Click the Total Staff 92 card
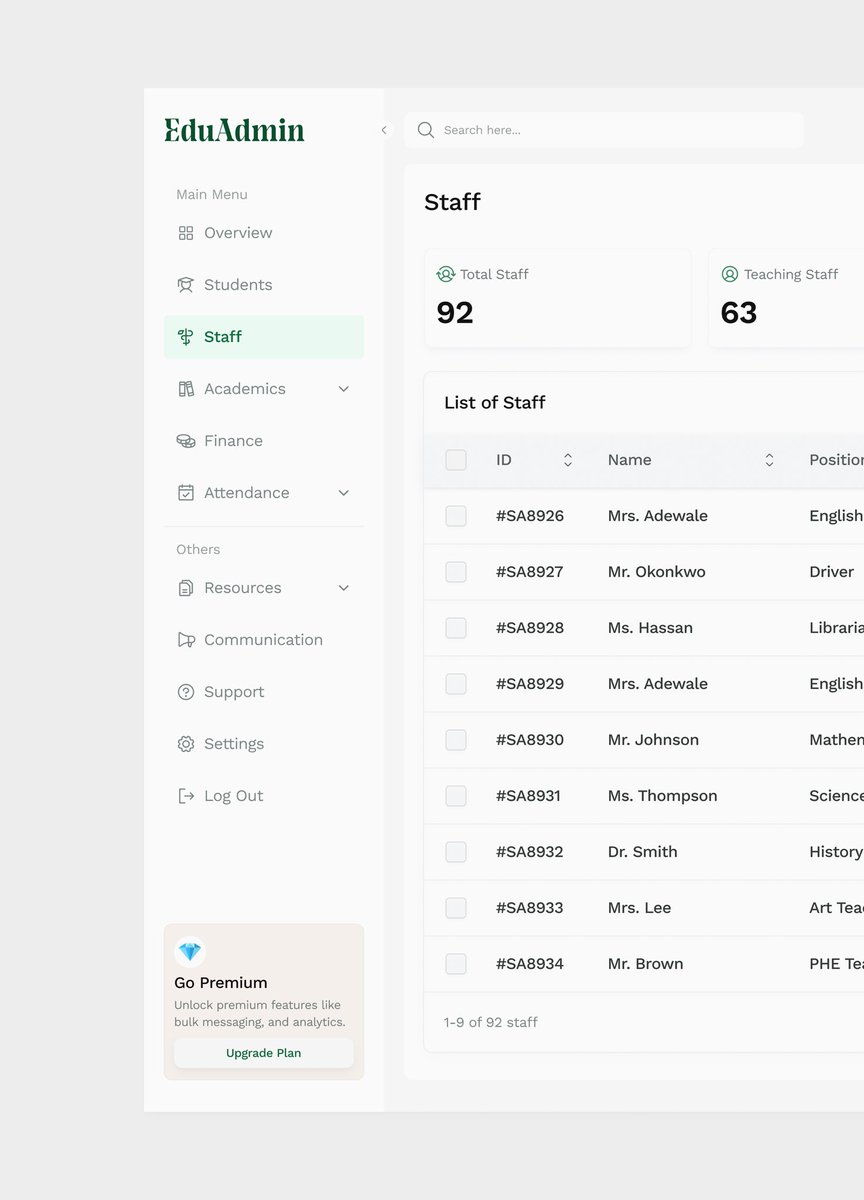864x1200 pixels. [x=558, y=299]
